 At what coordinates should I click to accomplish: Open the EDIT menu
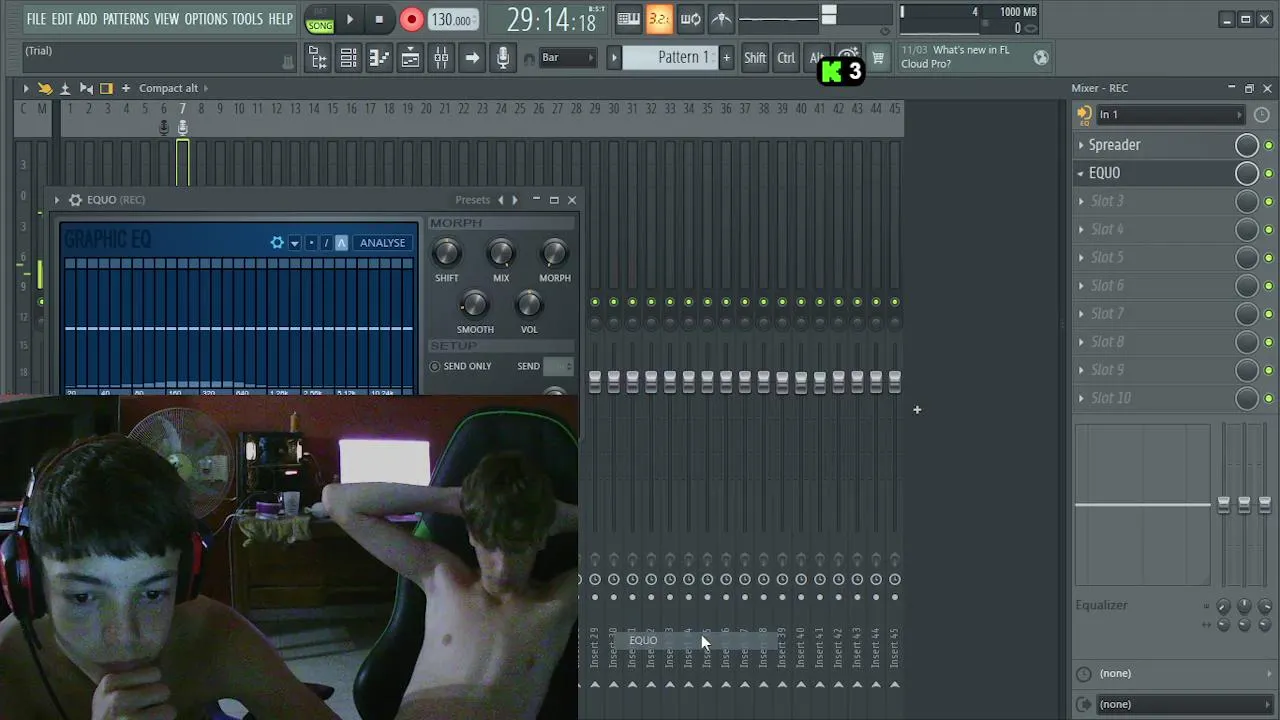(62, 19)
